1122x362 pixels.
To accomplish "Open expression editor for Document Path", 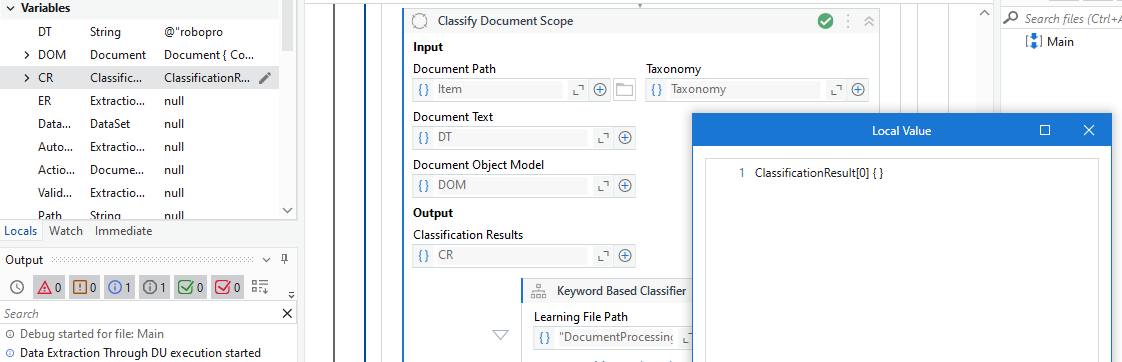I will tap(577, 90).
